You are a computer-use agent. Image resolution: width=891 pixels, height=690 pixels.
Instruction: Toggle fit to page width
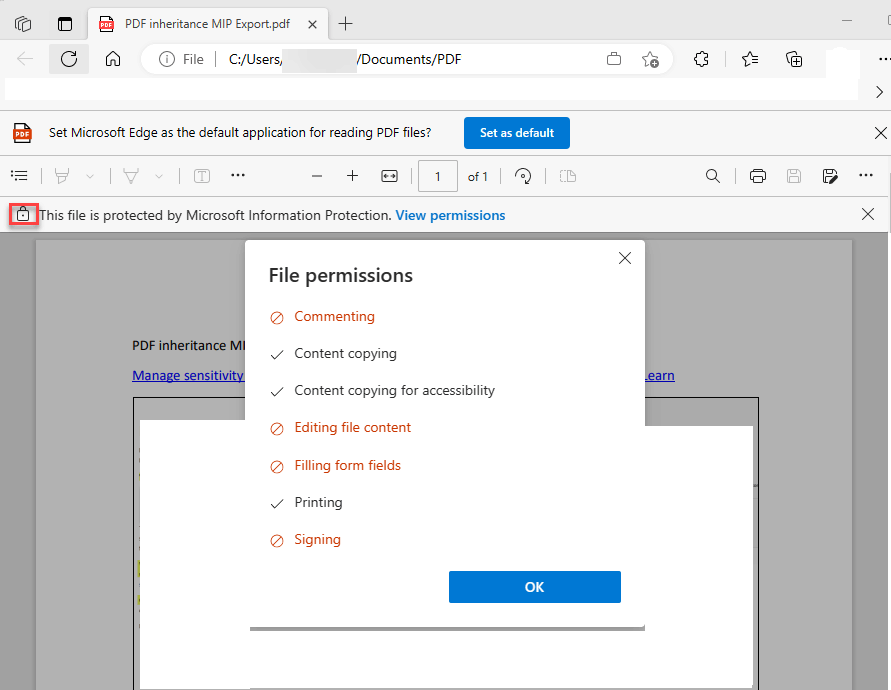[x=389, y=175]
